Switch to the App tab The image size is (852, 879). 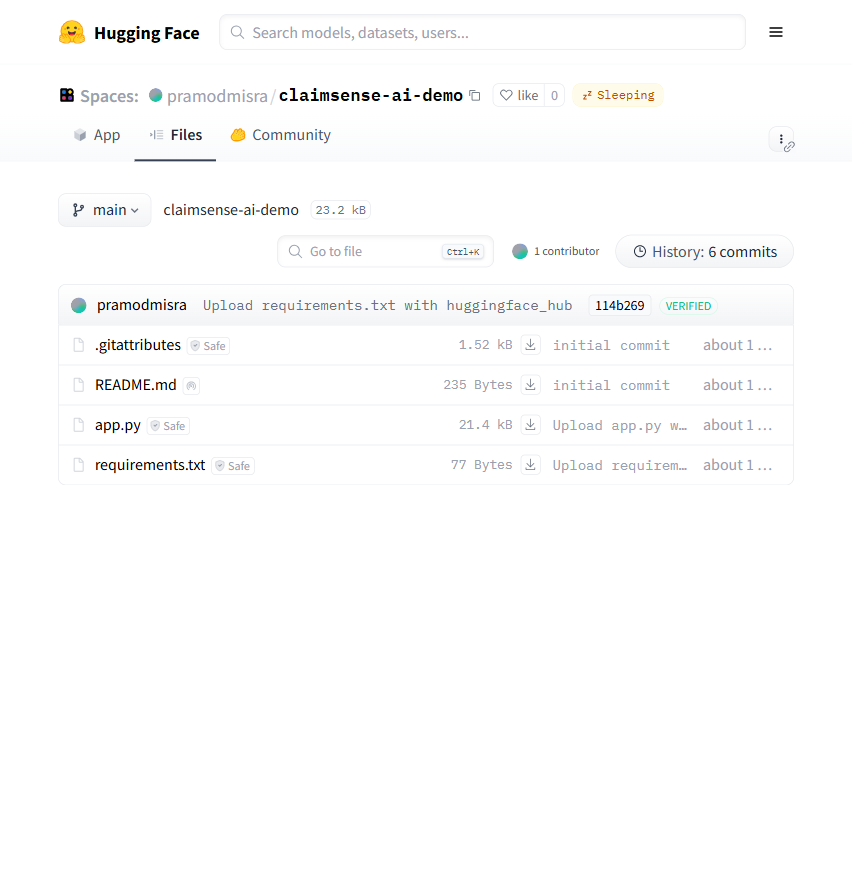coord(97,135)
